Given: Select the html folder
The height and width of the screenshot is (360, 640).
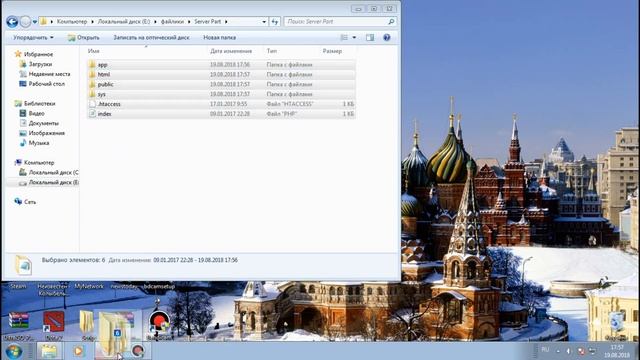Looking at the screenshot, I should [x=221, y=74].
